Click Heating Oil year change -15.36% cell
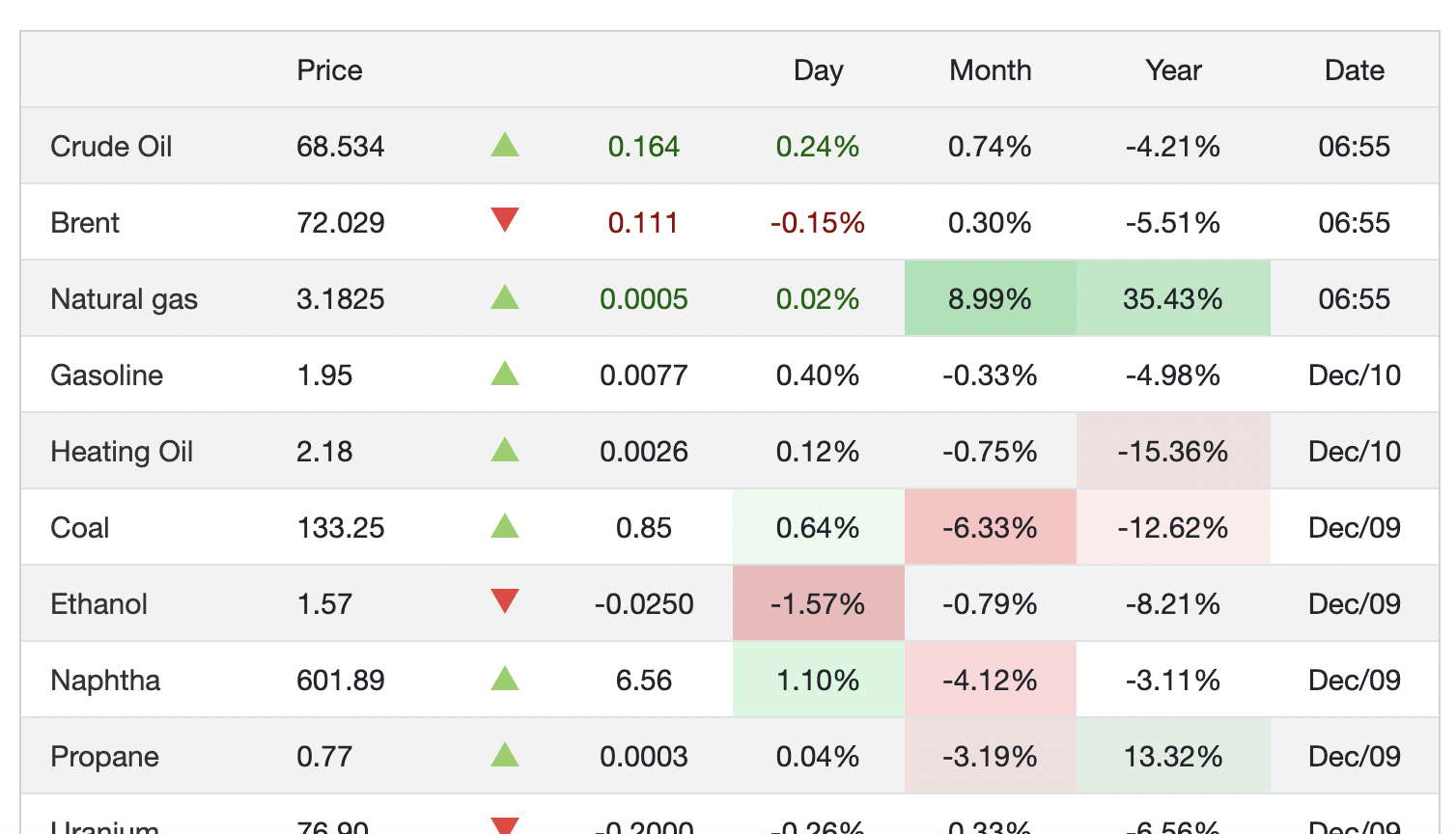 click(1173, 452)
